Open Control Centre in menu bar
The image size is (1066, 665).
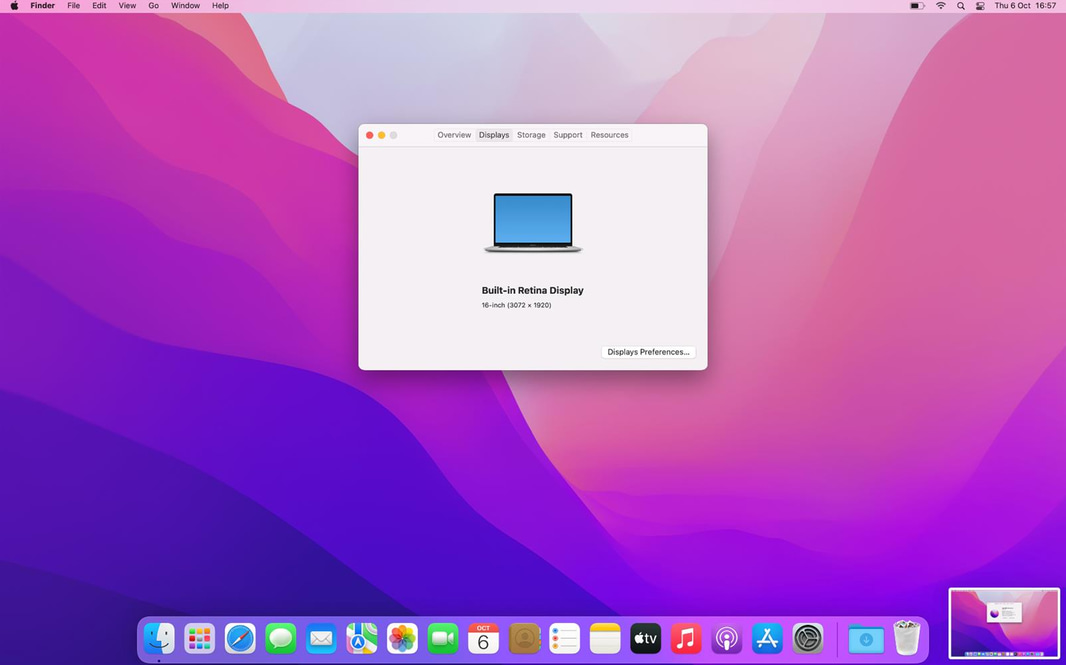(x=980, y=5)
